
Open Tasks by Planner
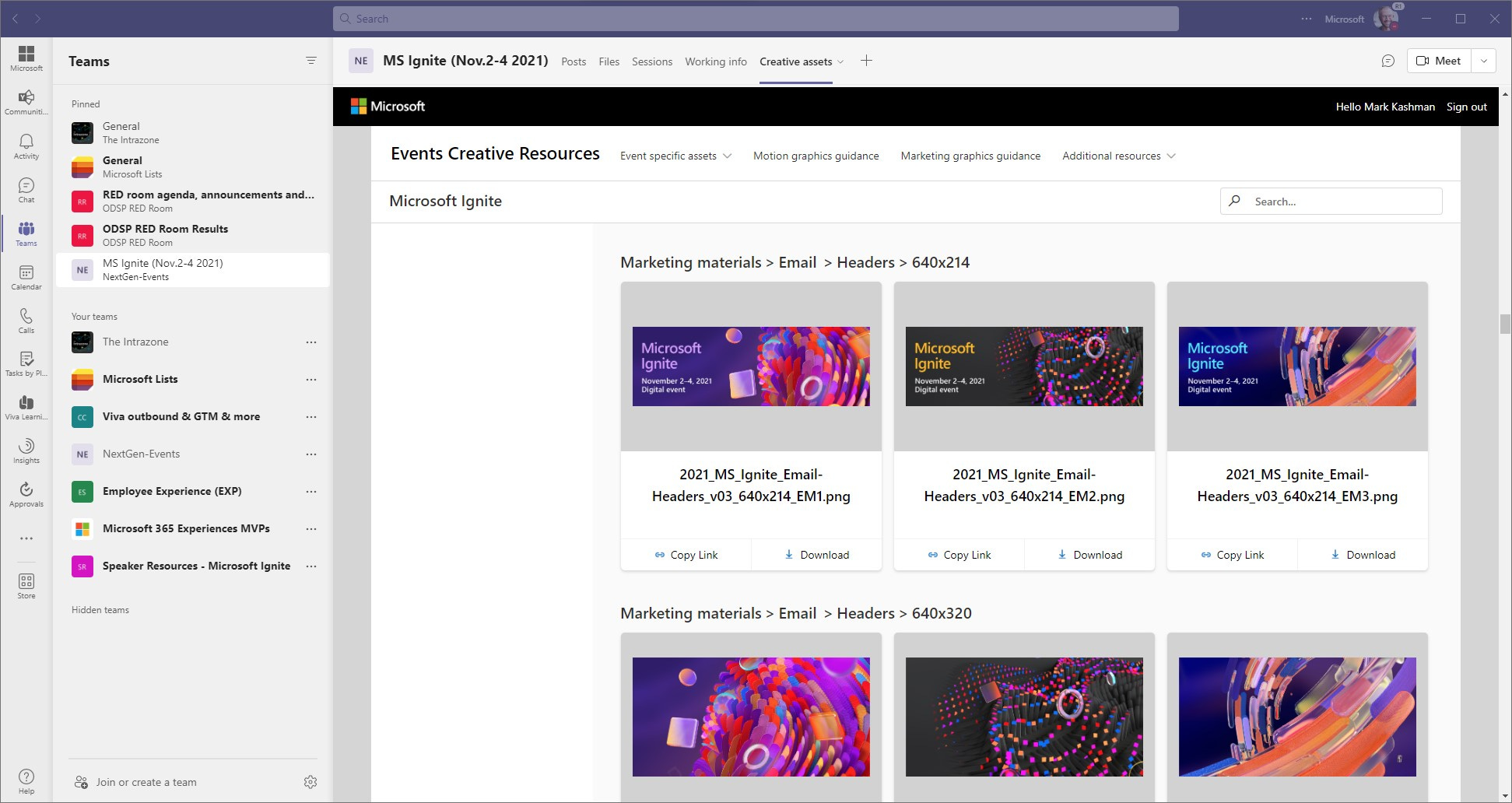(x=26, y=363)
